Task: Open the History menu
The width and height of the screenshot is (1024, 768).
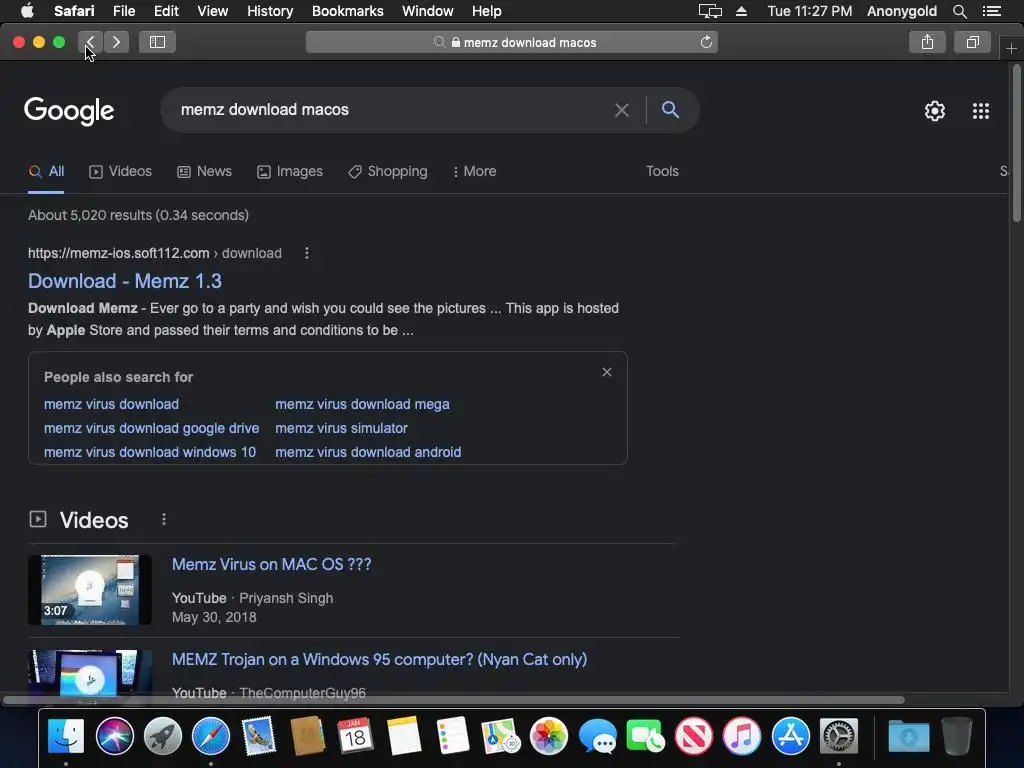Action: [270, 11]
